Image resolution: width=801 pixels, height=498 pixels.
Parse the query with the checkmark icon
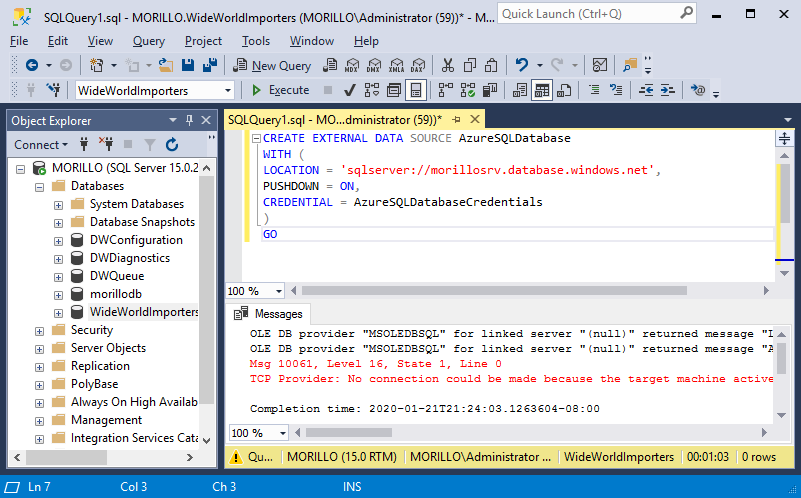point(349,90)
